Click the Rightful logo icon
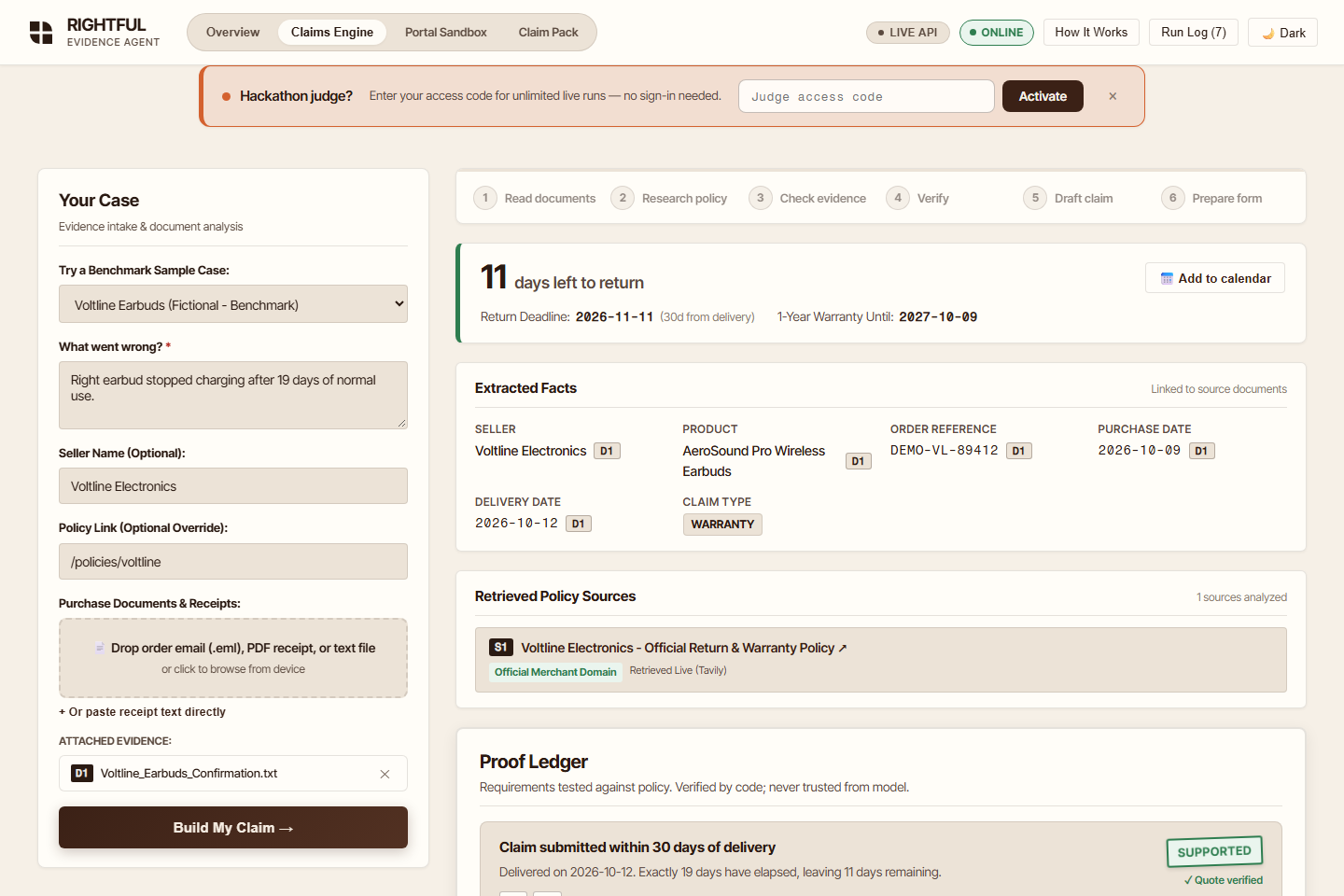The height and width of the screenshot is (896, 1344). (x=41, y=33)
